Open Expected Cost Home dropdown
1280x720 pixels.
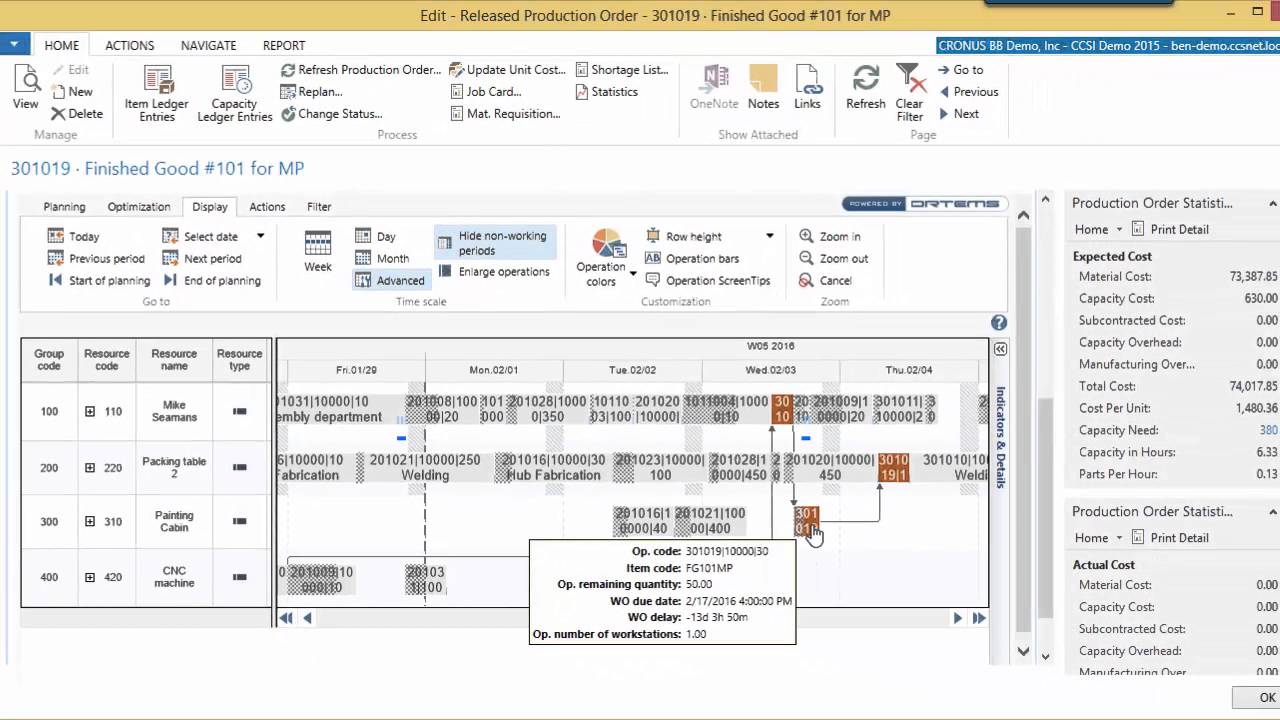[x=1098, y=229]
